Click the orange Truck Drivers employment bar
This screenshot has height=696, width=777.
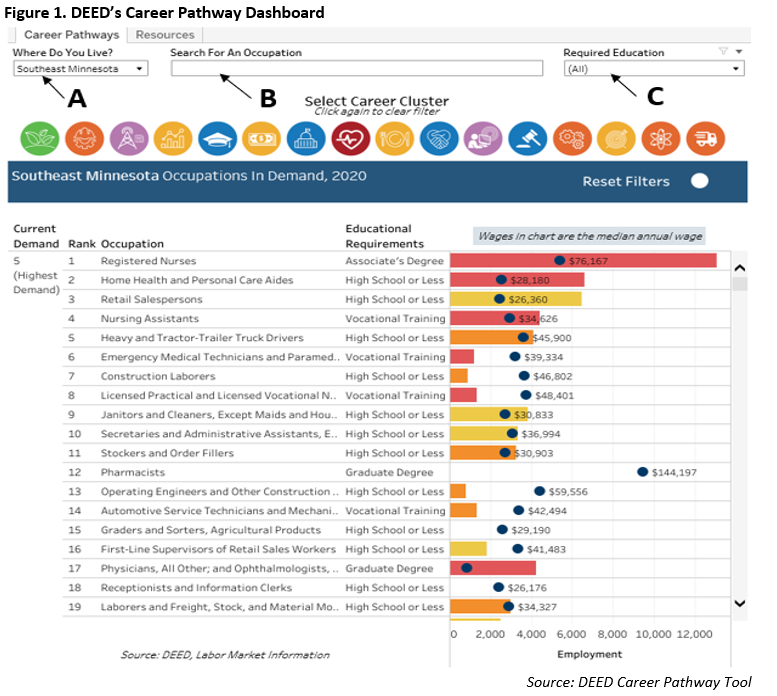492,338
